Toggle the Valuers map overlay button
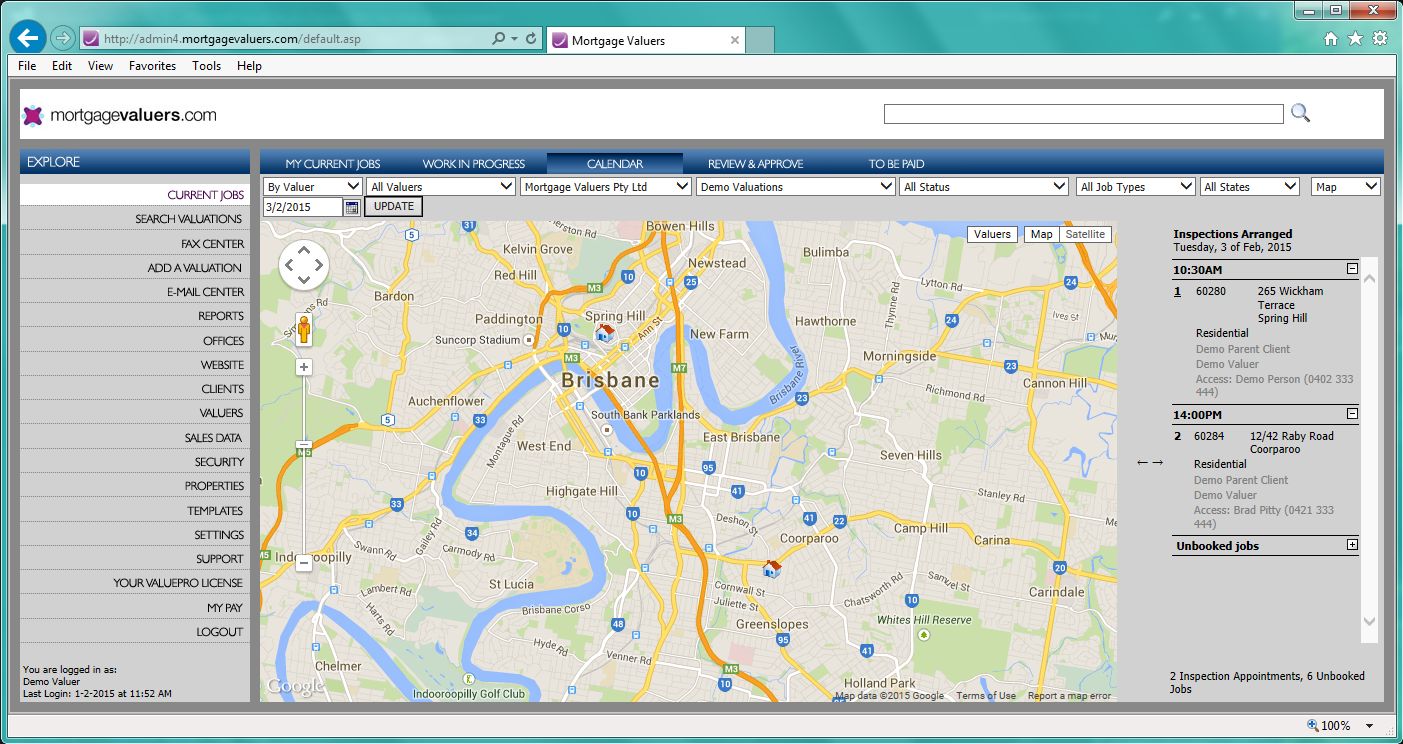The image size is (1403, 744). point(992,234)
